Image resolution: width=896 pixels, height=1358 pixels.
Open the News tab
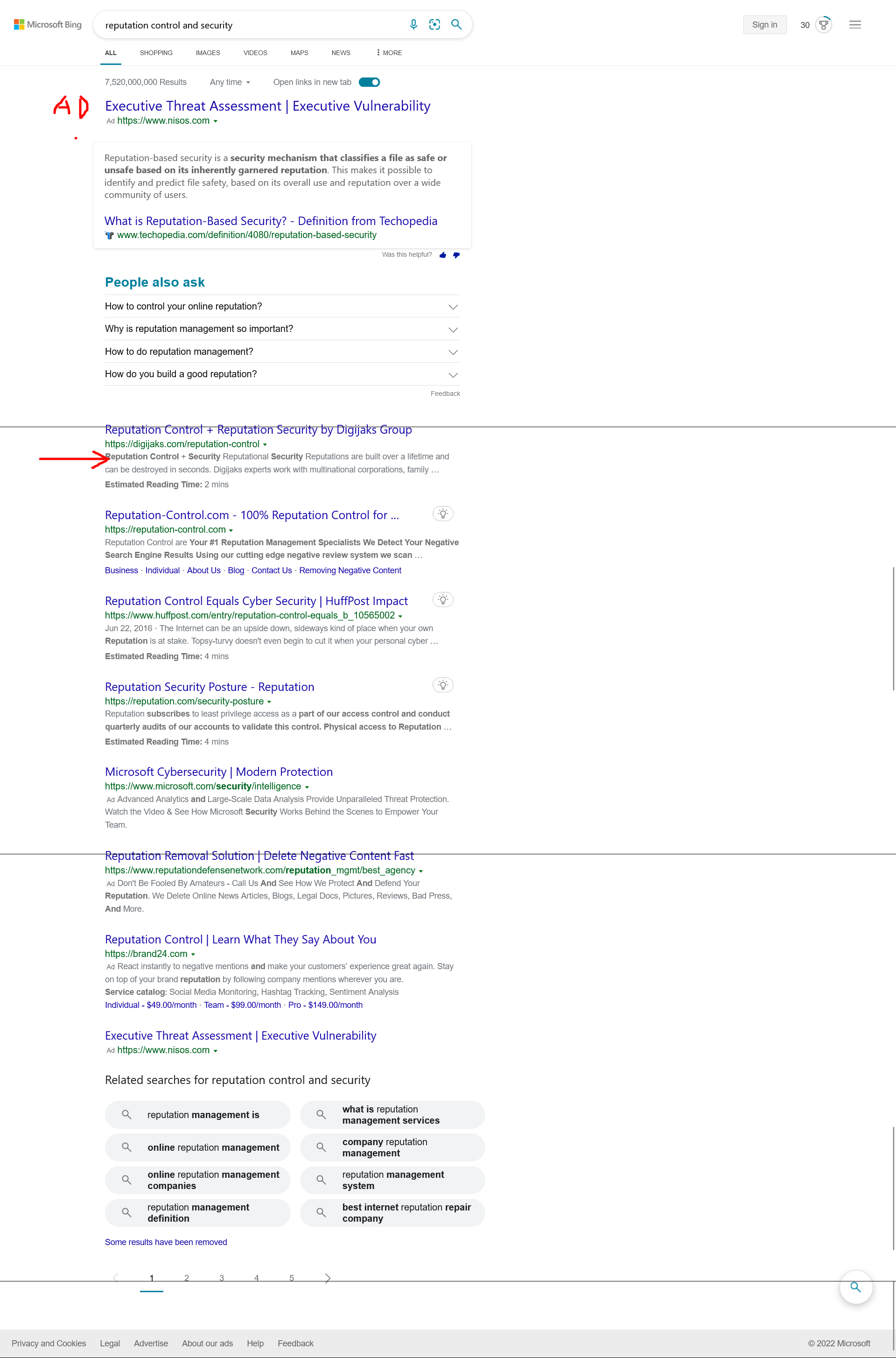(341, 53)
